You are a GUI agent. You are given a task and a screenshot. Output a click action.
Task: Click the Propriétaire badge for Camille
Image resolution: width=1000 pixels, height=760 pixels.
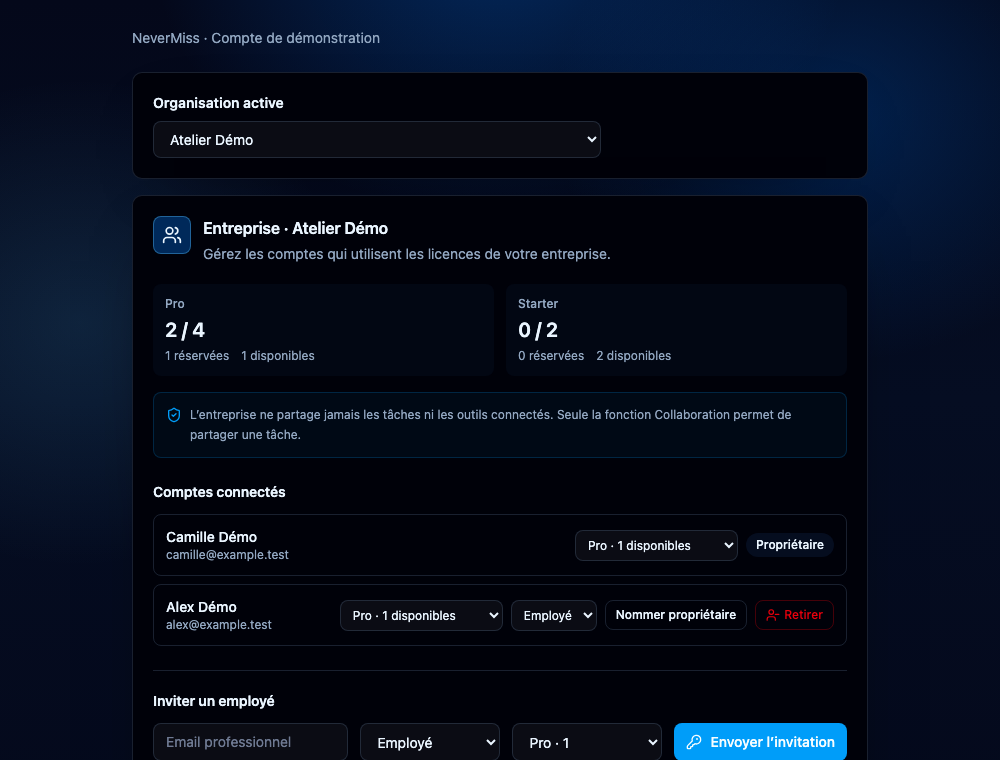tap(790, 545)
